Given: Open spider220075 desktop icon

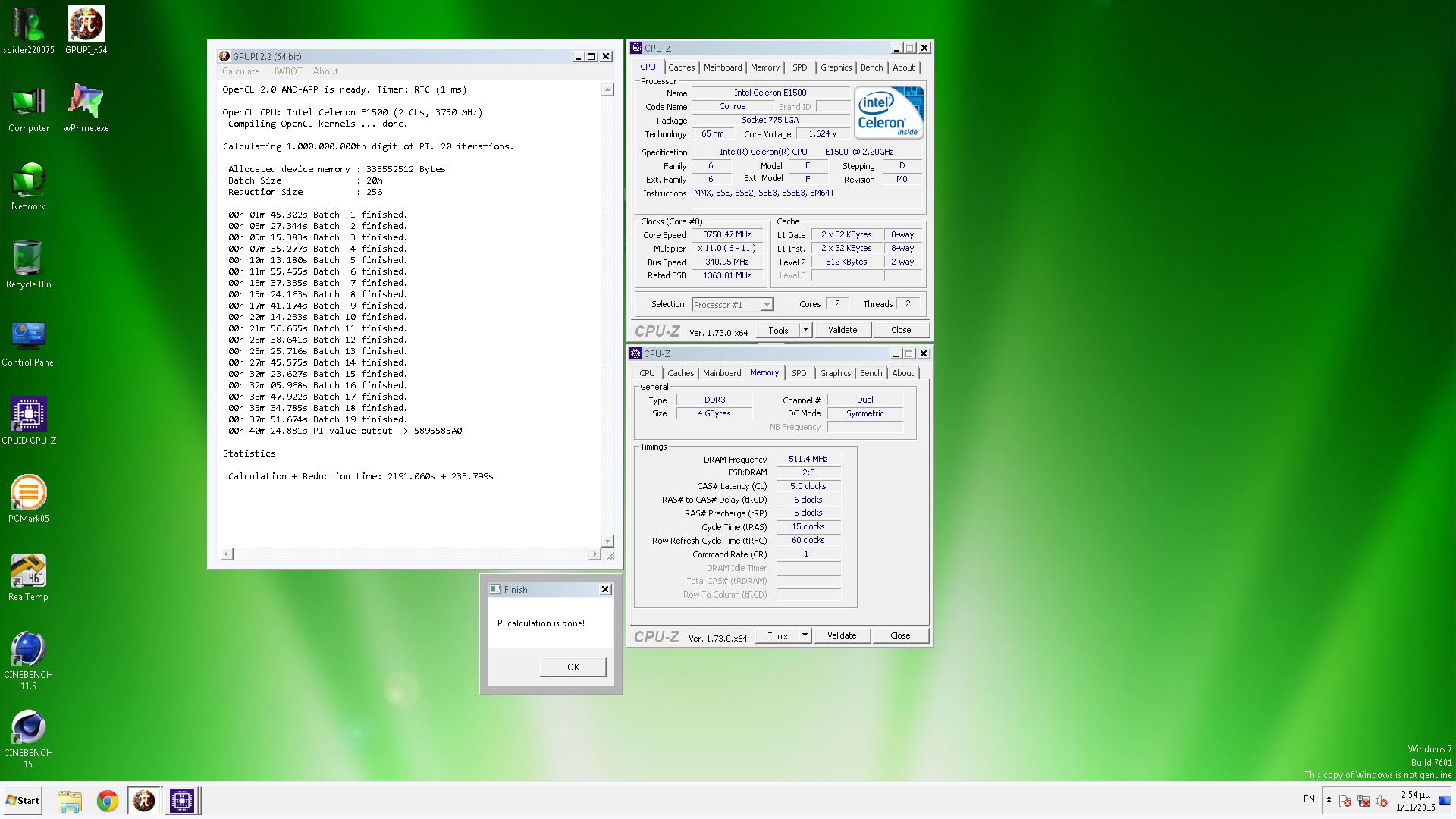Looking at the screenshot, I should (x=29, y=31).
